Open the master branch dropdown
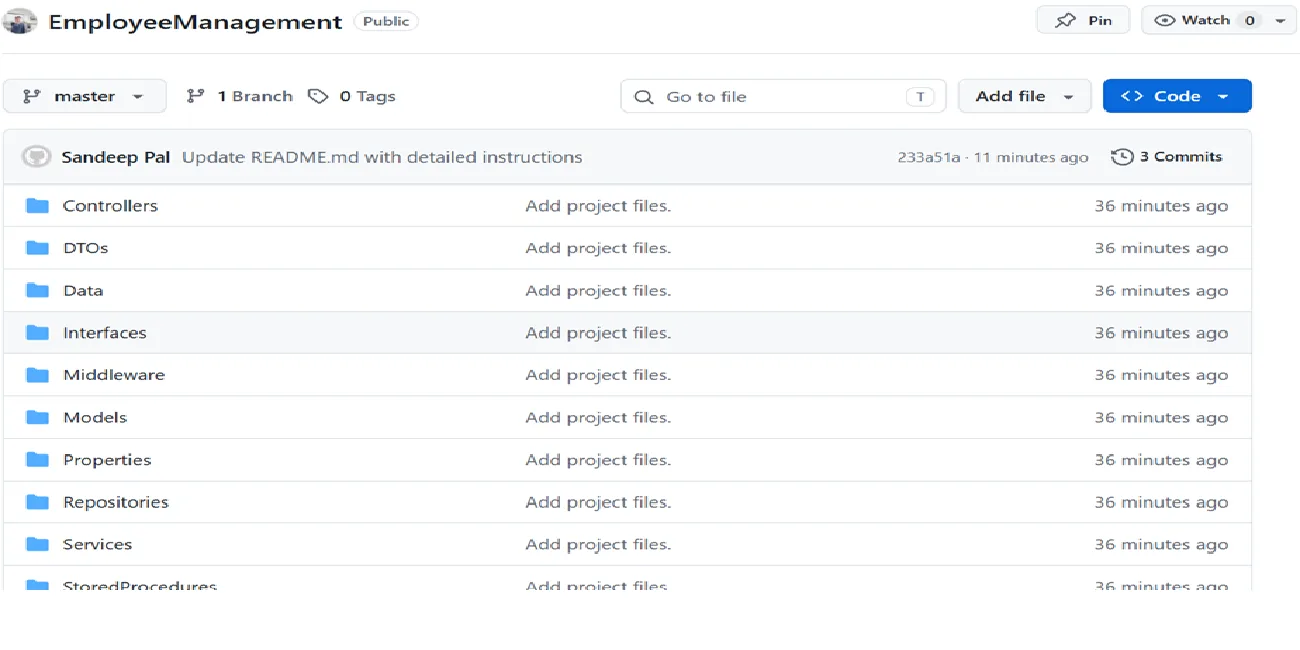The image size is (1300, 650). point(85,96)
